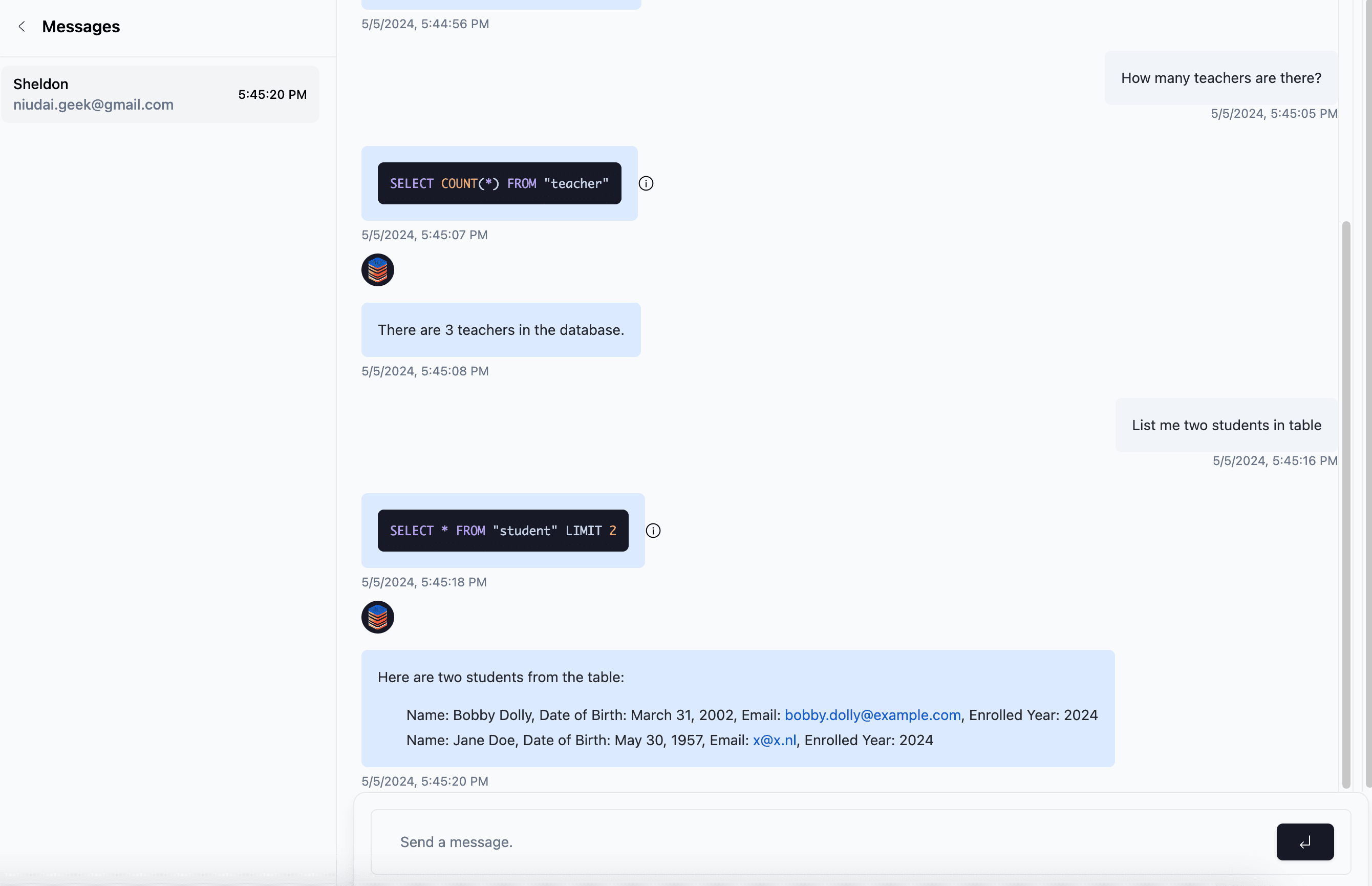Click the SELECT * FROM student code block
This screenshot has width=1372, height=886.
pyautogui.click(x=503, y=531)
